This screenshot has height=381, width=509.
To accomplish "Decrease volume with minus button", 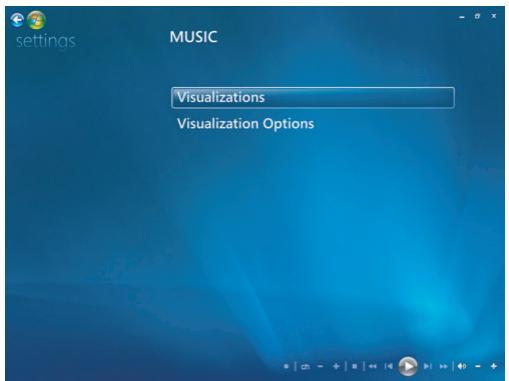I will [x=478, y=366].
